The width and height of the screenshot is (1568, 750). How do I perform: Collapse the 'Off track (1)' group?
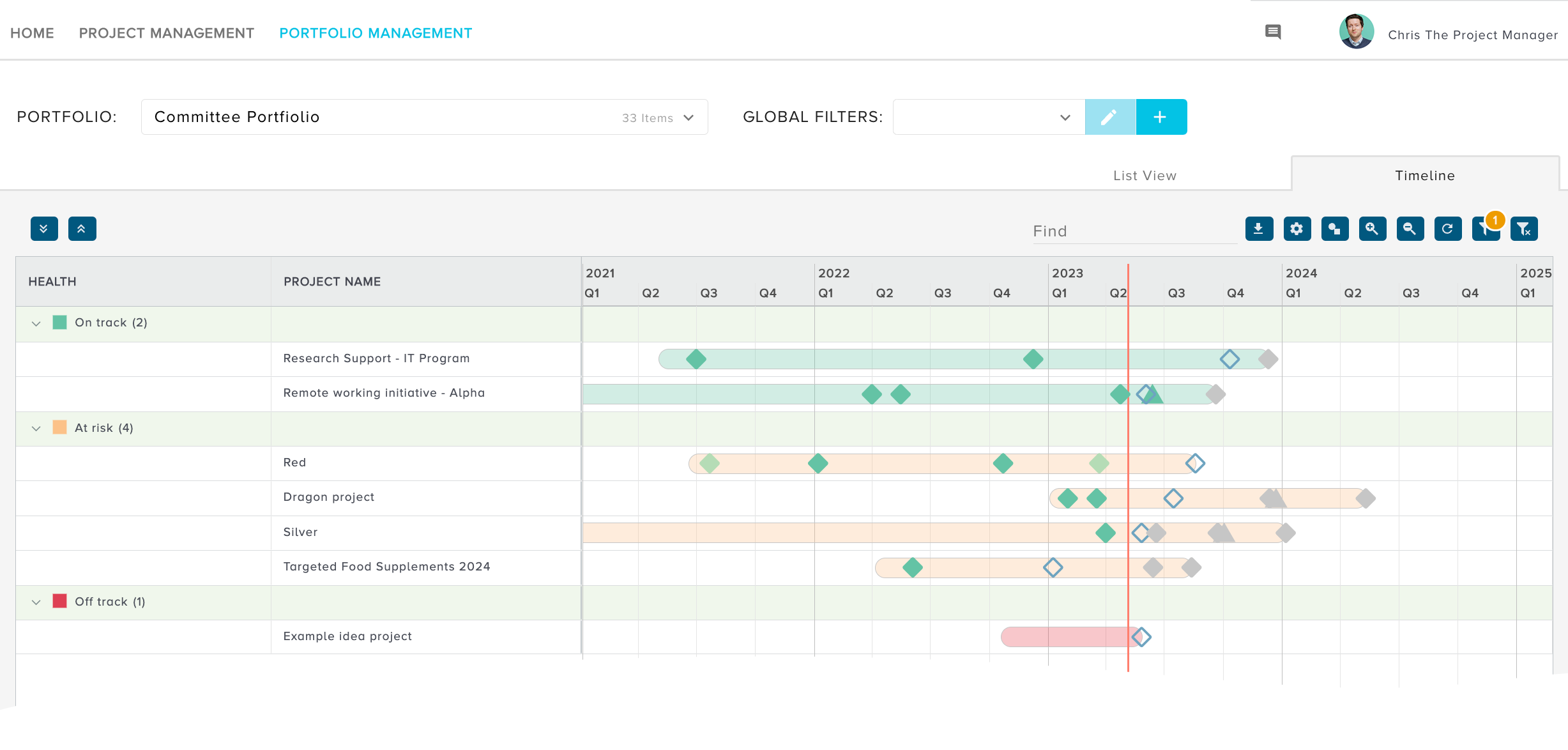point(36,601)
